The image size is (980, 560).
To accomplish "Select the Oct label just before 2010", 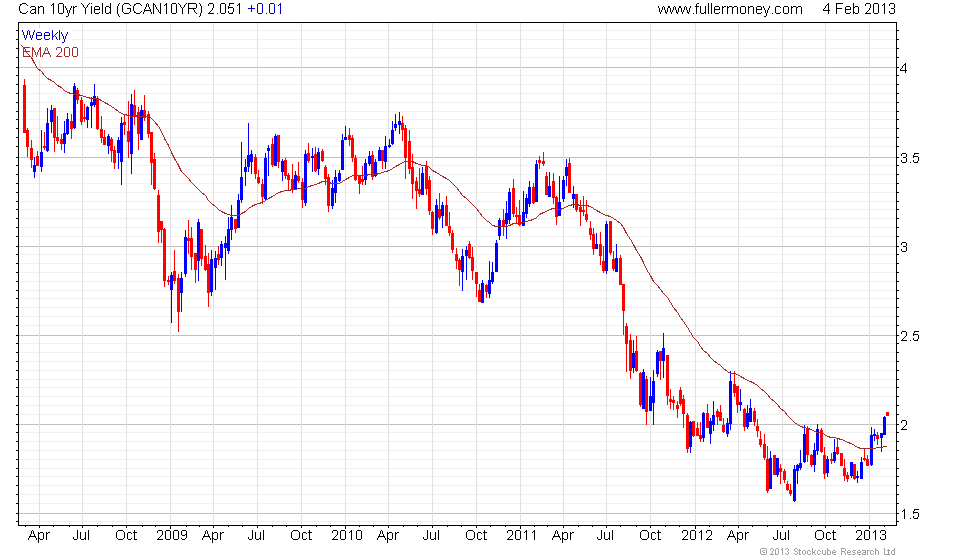I will [x=301, y=536].
